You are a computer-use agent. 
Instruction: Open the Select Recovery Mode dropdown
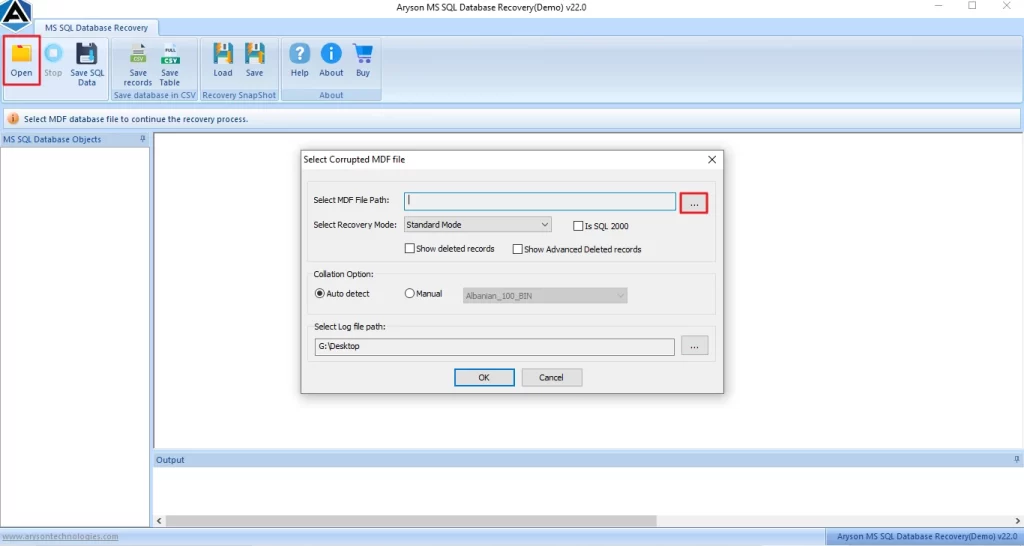pos(477,225)
